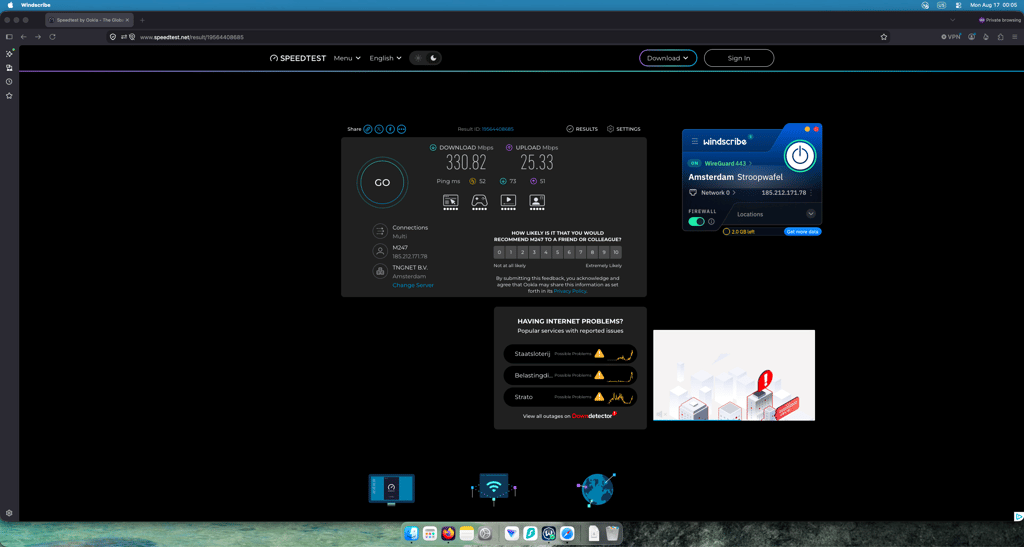The width and height of the screenshot is (1024, 547).
Task: Reload the browser page
Action: (52, 37)
